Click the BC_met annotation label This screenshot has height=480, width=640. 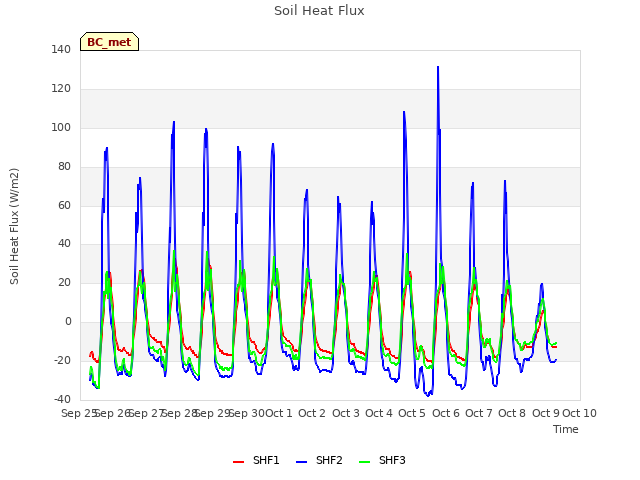pos(109,42)
